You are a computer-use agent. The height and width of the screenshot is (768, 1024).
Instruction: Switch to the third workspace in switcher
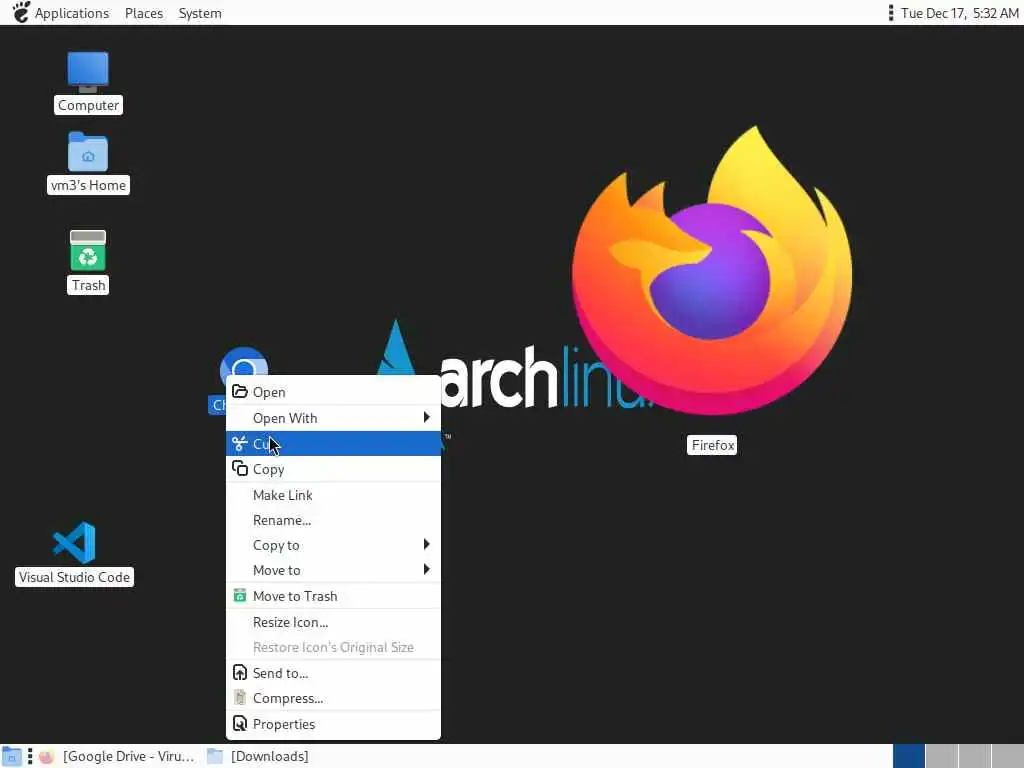(974, 756)
